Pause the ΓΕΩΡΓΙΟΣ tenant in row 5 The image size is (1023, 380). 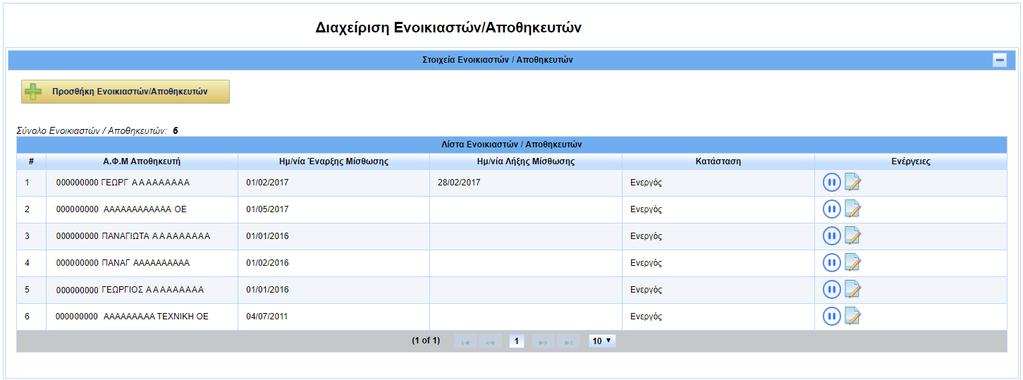coord(831,289)
